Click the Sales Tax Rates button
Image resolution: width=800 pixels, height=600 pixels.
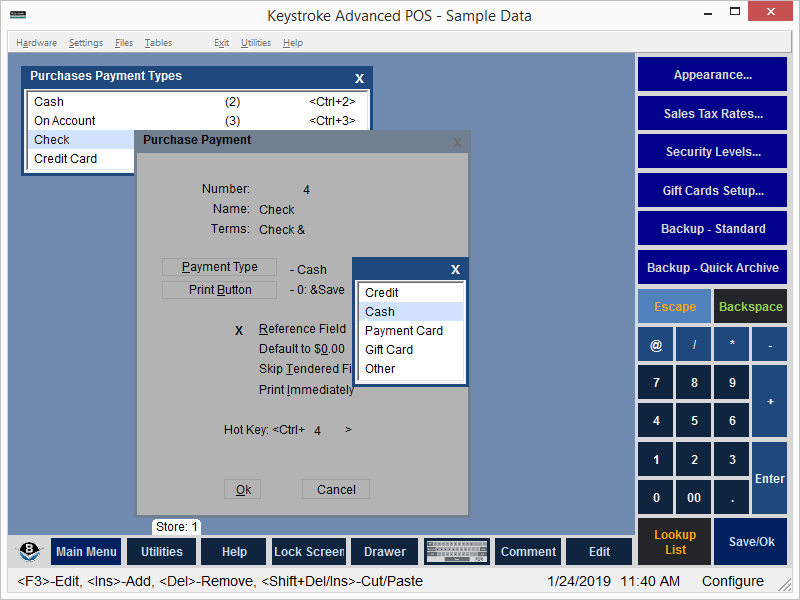(712, 113)
